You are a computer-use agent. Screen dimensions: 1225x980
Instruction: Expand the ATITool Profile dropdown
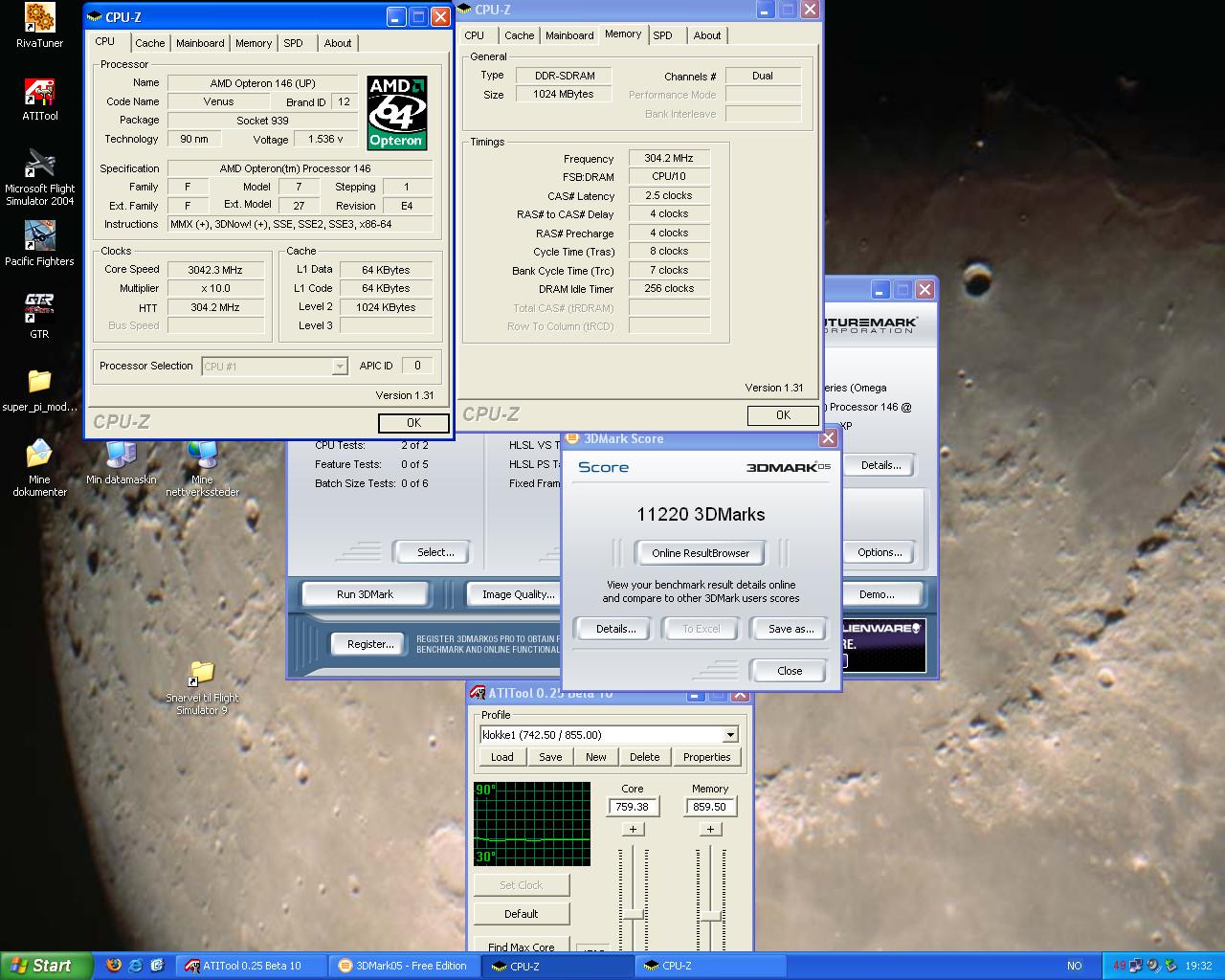pyautogui.click(x=730, y=735)
